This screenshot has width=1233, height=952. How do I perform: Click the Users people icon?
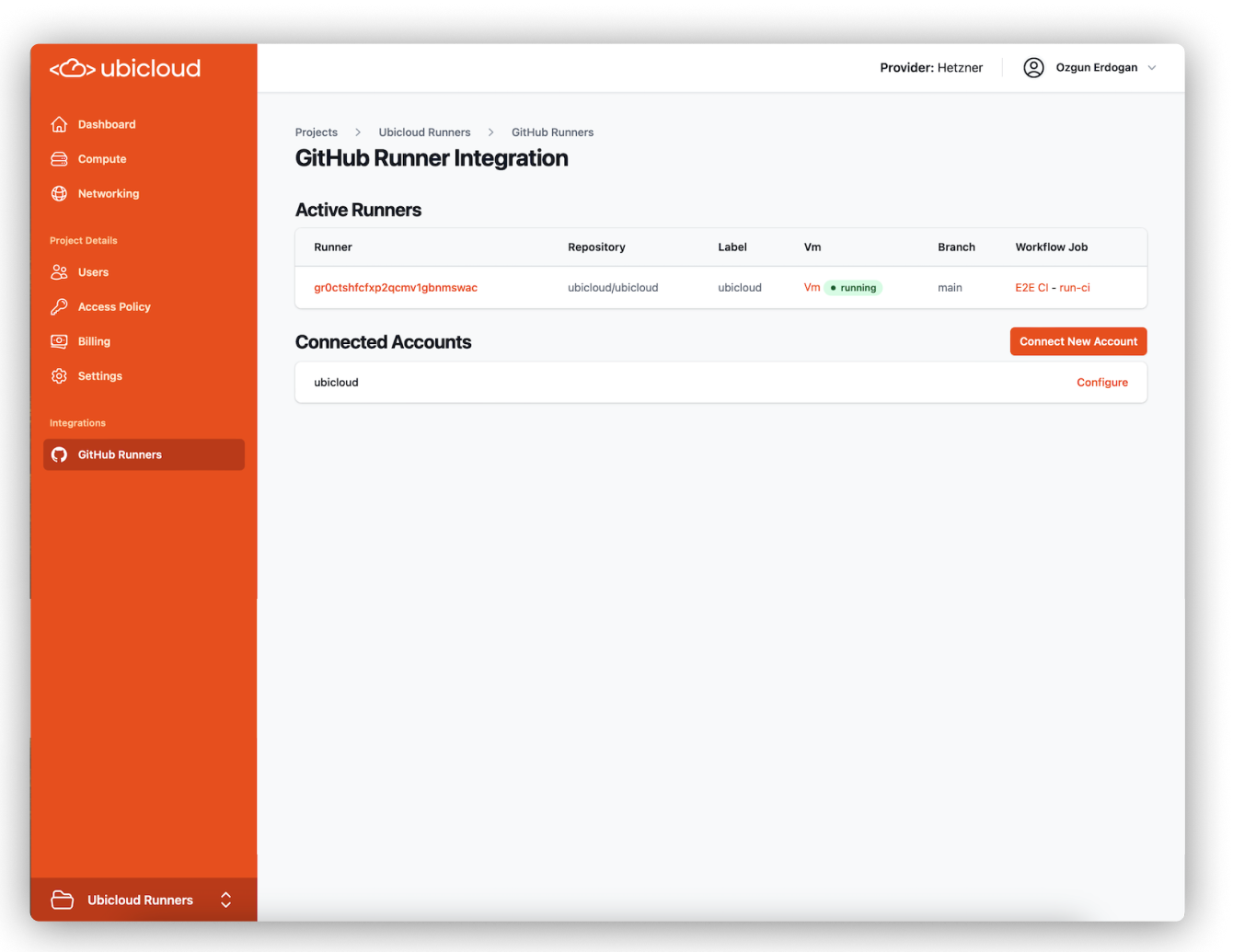pos(57,272)
